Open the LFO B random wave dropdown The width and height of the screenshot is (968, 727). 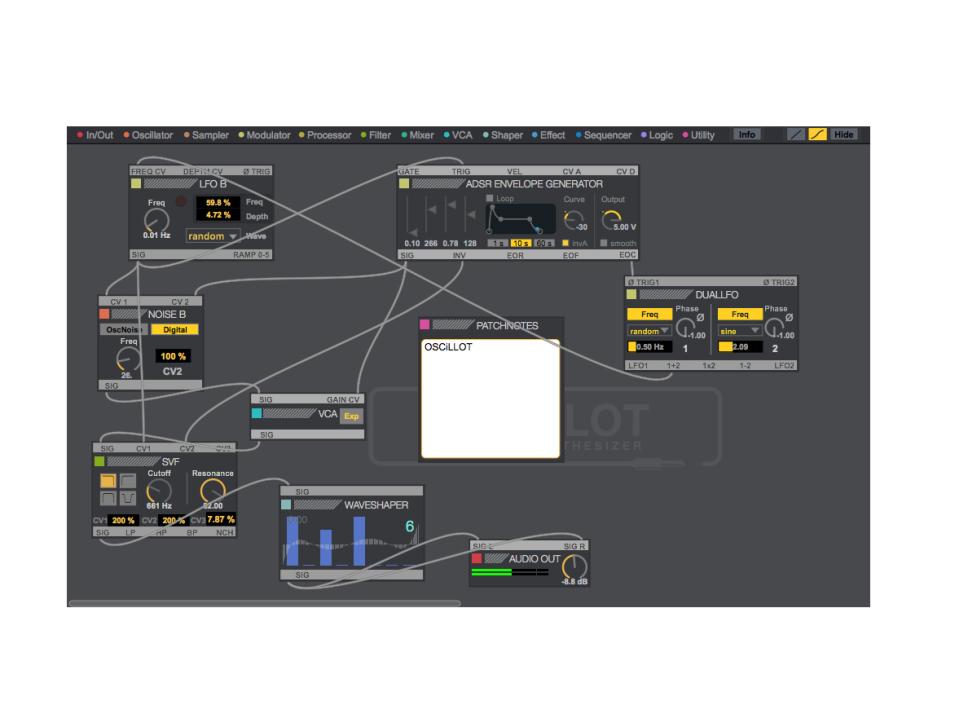[213, 236]
